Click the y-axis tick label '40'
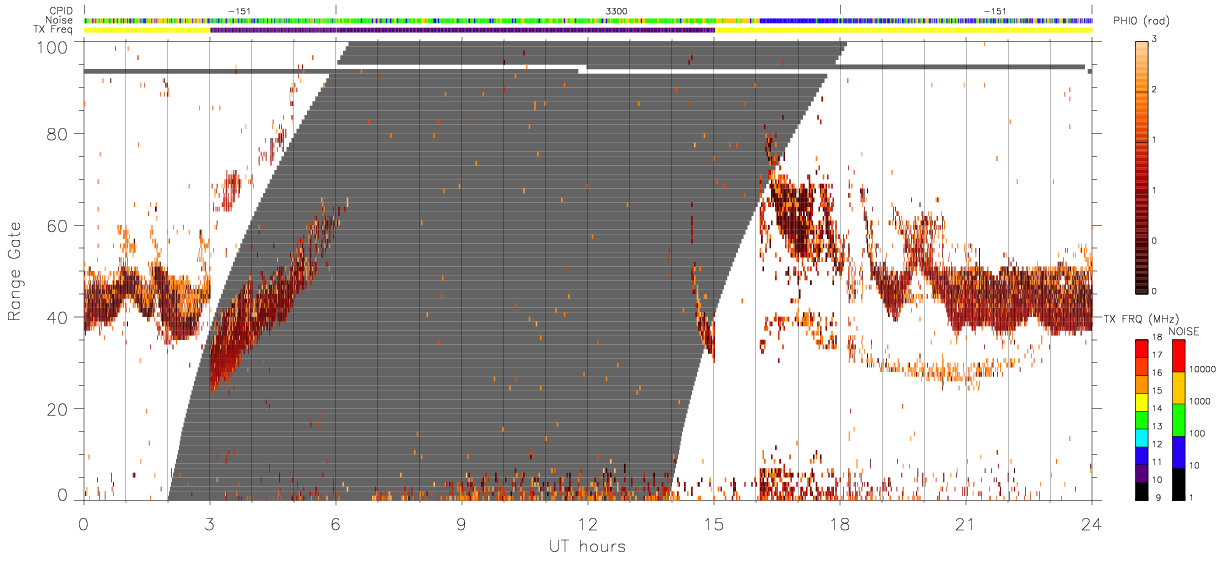This screenshot has width=1228, height=567. (x=57, y=317)
